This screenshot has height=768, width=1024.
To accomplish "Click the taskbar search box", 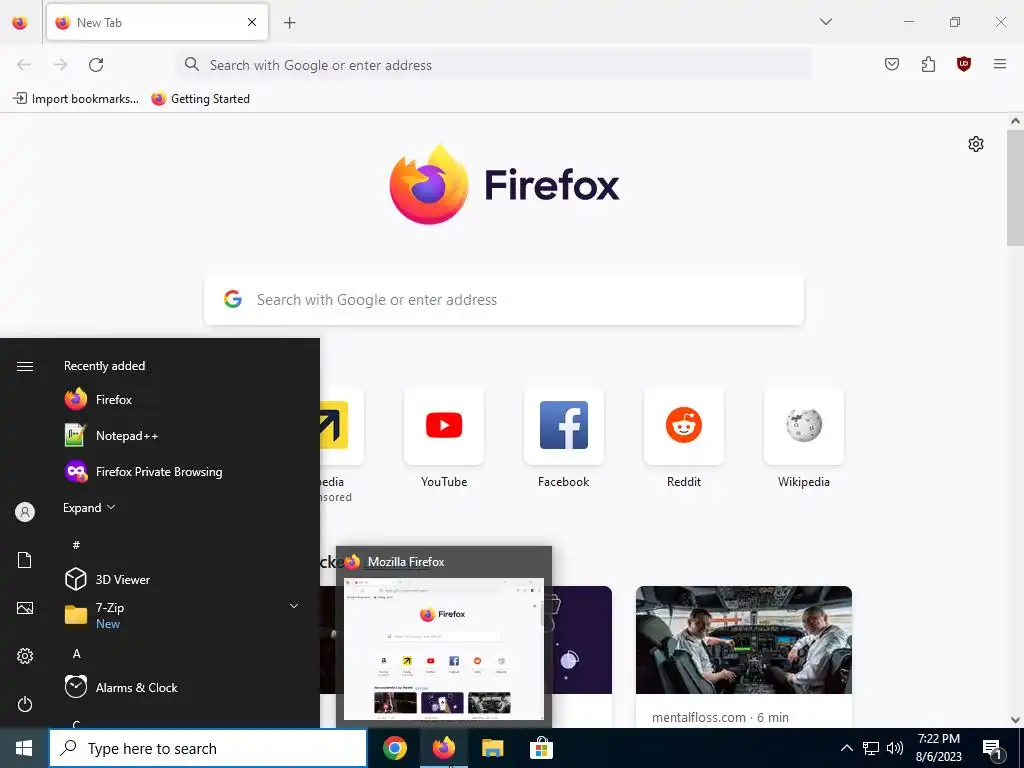I will coord(208,748).
